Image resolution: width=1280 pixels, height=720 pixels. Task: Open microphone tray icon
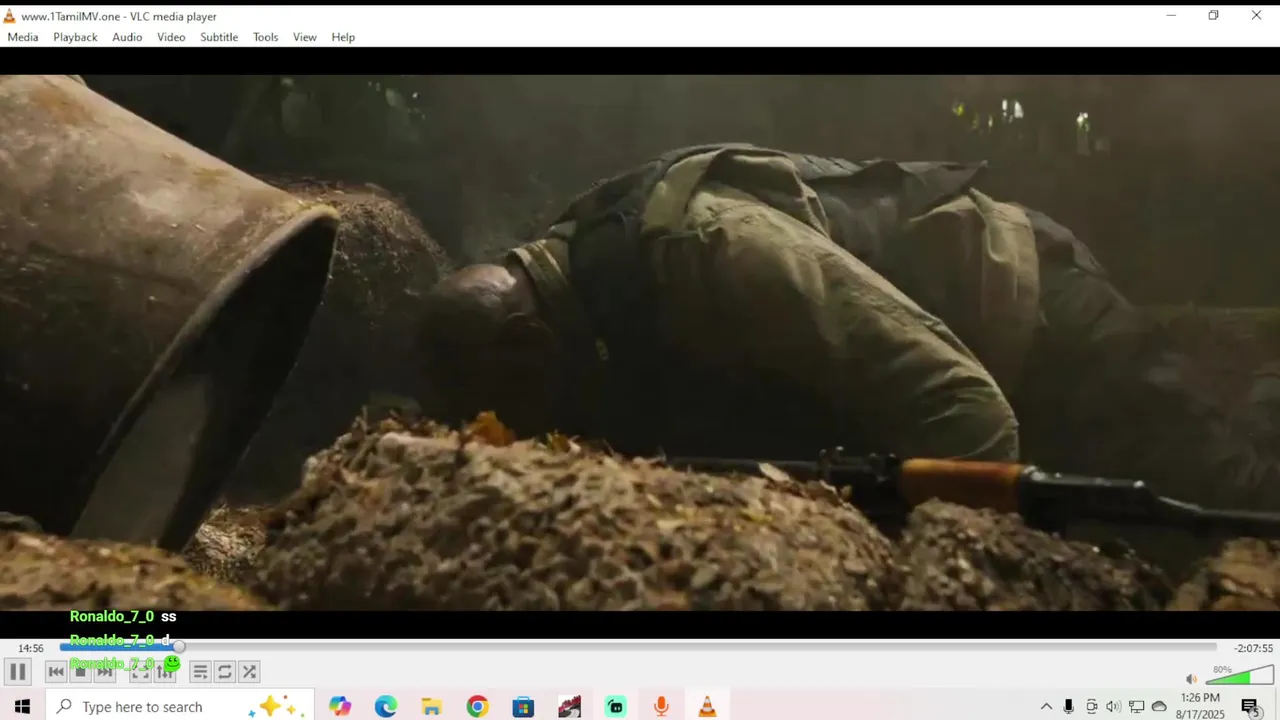1069,706
